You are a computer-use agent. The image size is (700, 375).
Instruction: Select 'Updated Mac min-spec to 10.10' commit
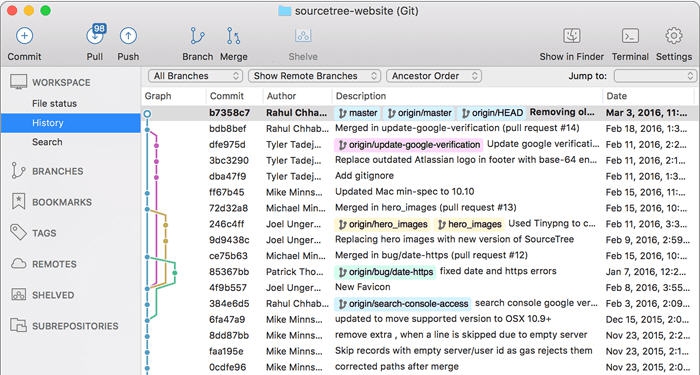[x=421, y=192]
